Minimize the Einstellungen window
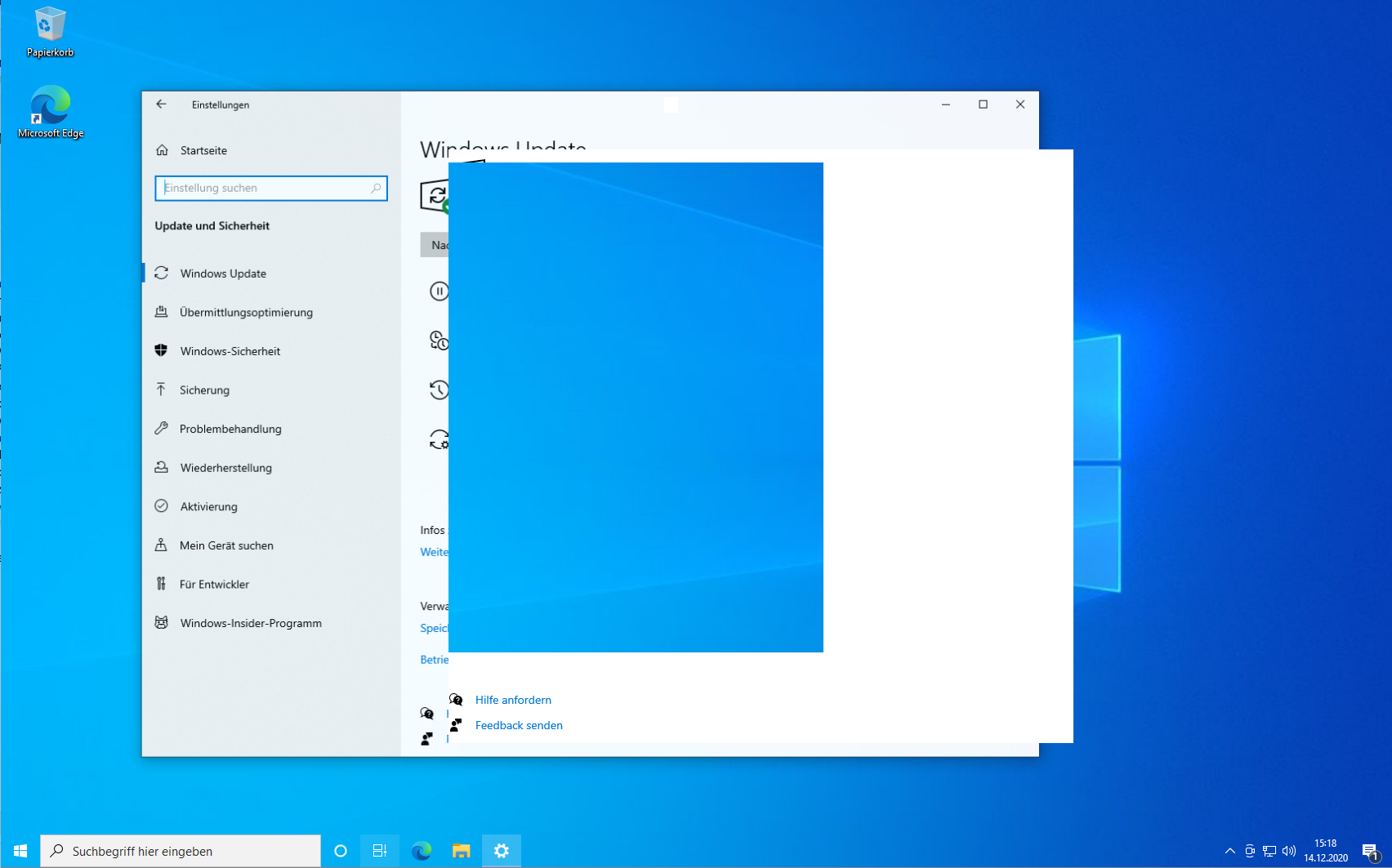 click(x=946, y=105)
